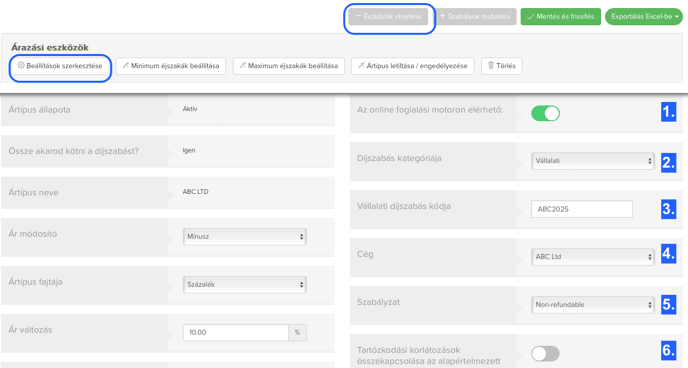Viewport: 688px width, 368px height.
Task: Open the Ártípus fajtája Százalék dropdown
Action: pyautogui.click(x=244, y=285)
